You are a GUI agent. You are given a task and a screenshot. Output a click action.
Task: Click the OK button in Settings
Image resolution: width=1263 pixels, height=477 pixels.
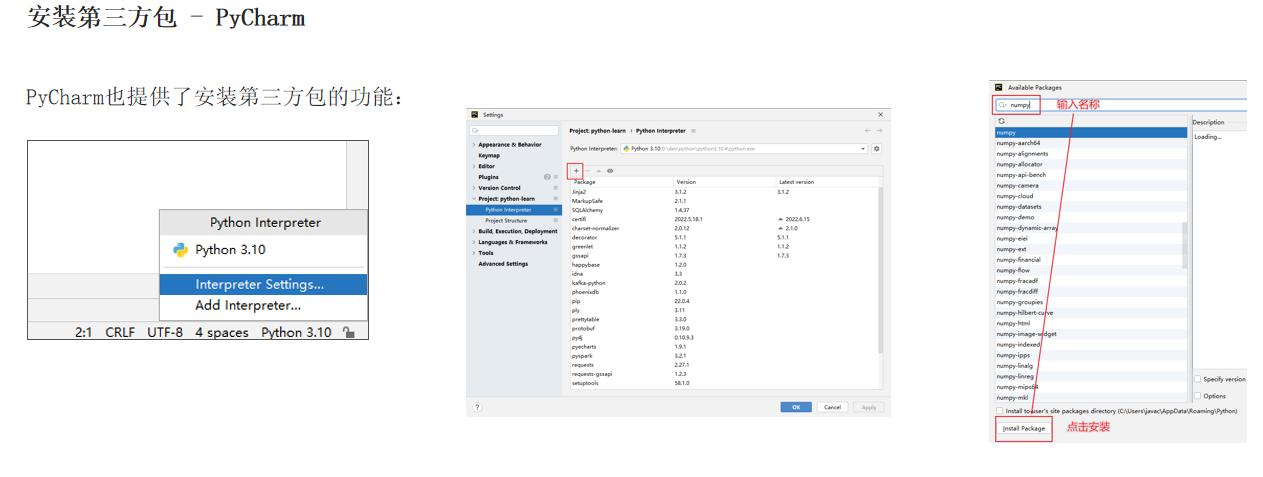796,407
